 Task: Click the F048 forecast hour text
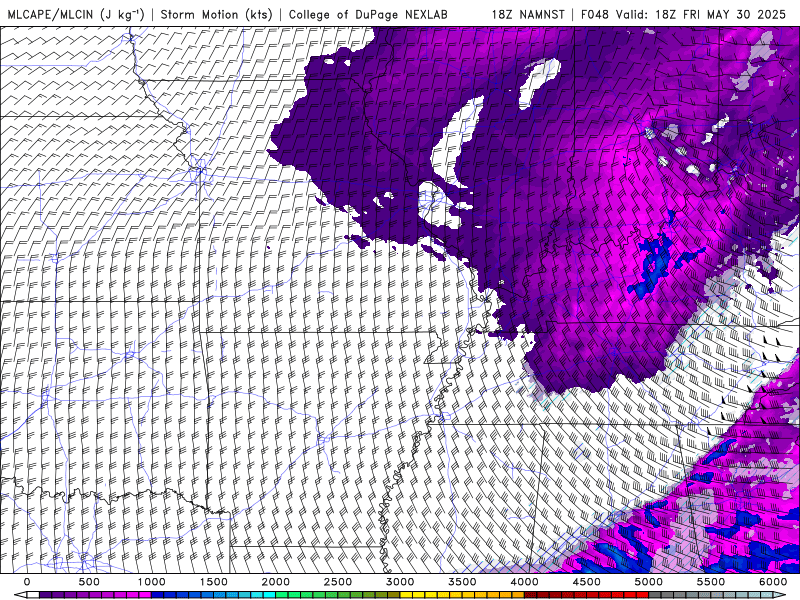595,14
